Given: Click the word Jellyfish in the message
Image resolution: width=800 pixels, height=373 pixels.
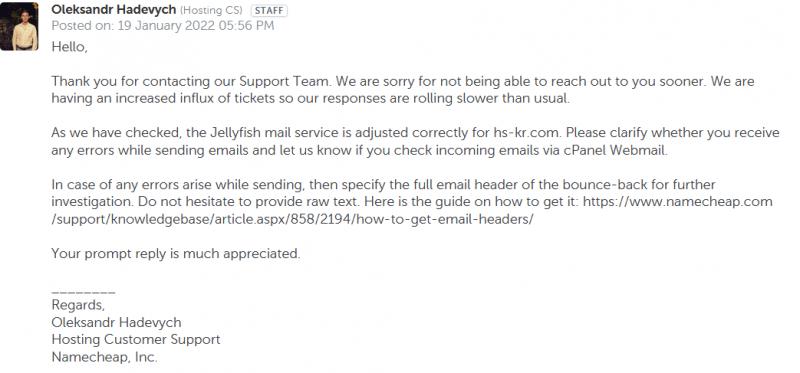Looking at the screenshot, I should (x=235, y=133).
